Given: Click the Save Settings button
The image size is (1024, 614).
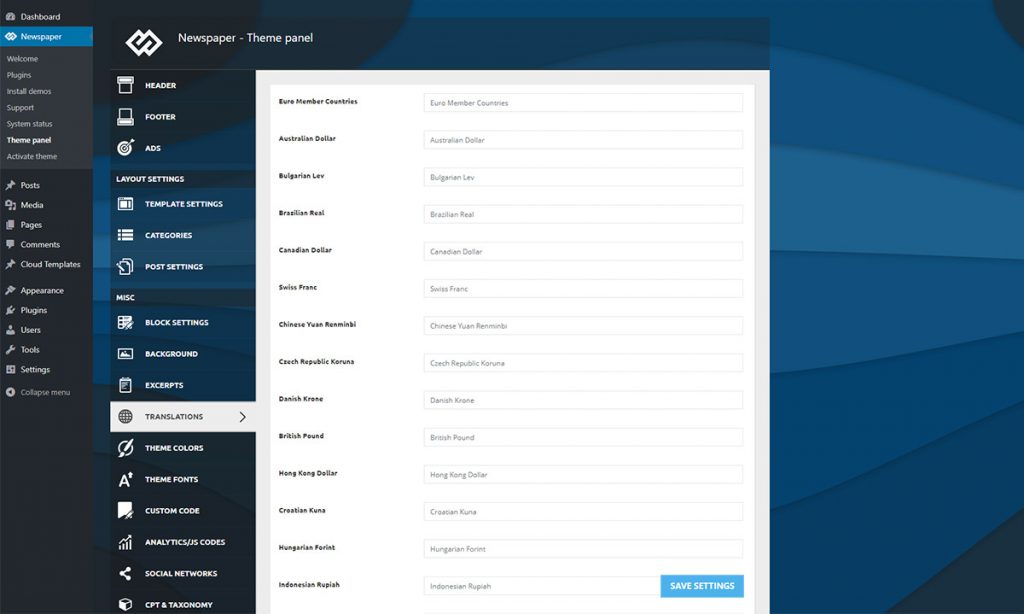Looking at the screenshot, I should 701,586.
